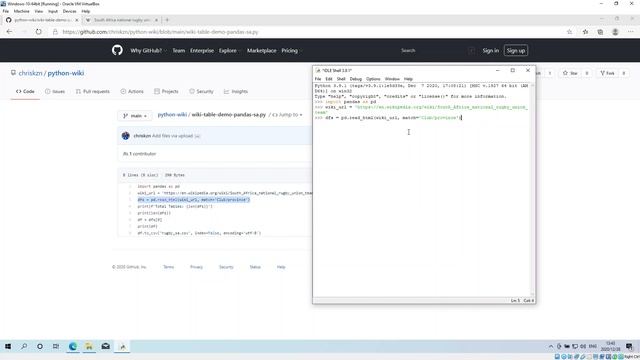Viewport: 640px width, 360px height.
Task: Click the address bar lock icon
Action: (55, 32)
